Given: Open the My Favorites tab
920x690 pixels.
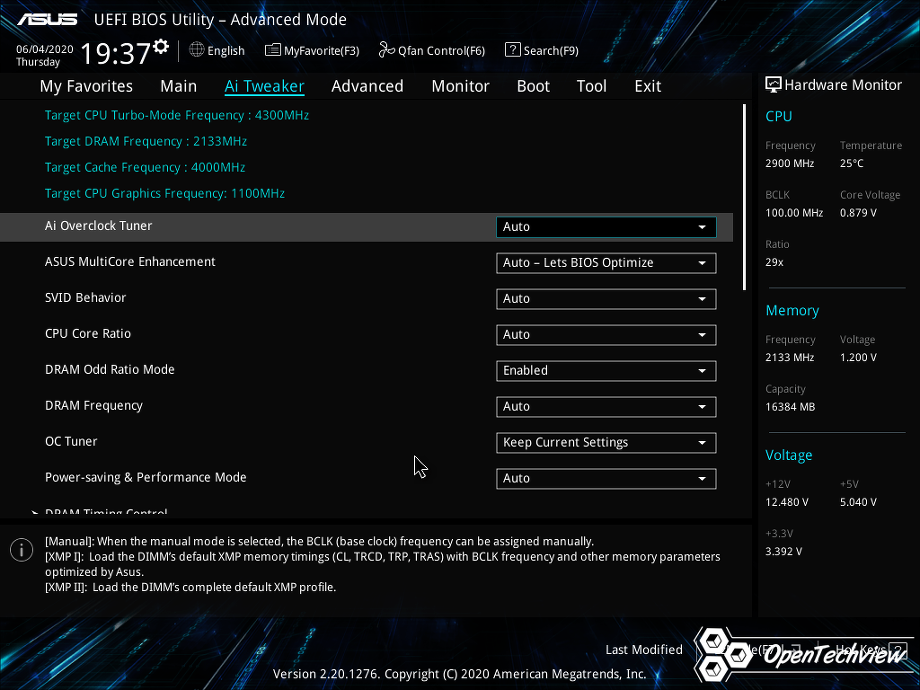Looking at the screenshot, I should [86, 86].
